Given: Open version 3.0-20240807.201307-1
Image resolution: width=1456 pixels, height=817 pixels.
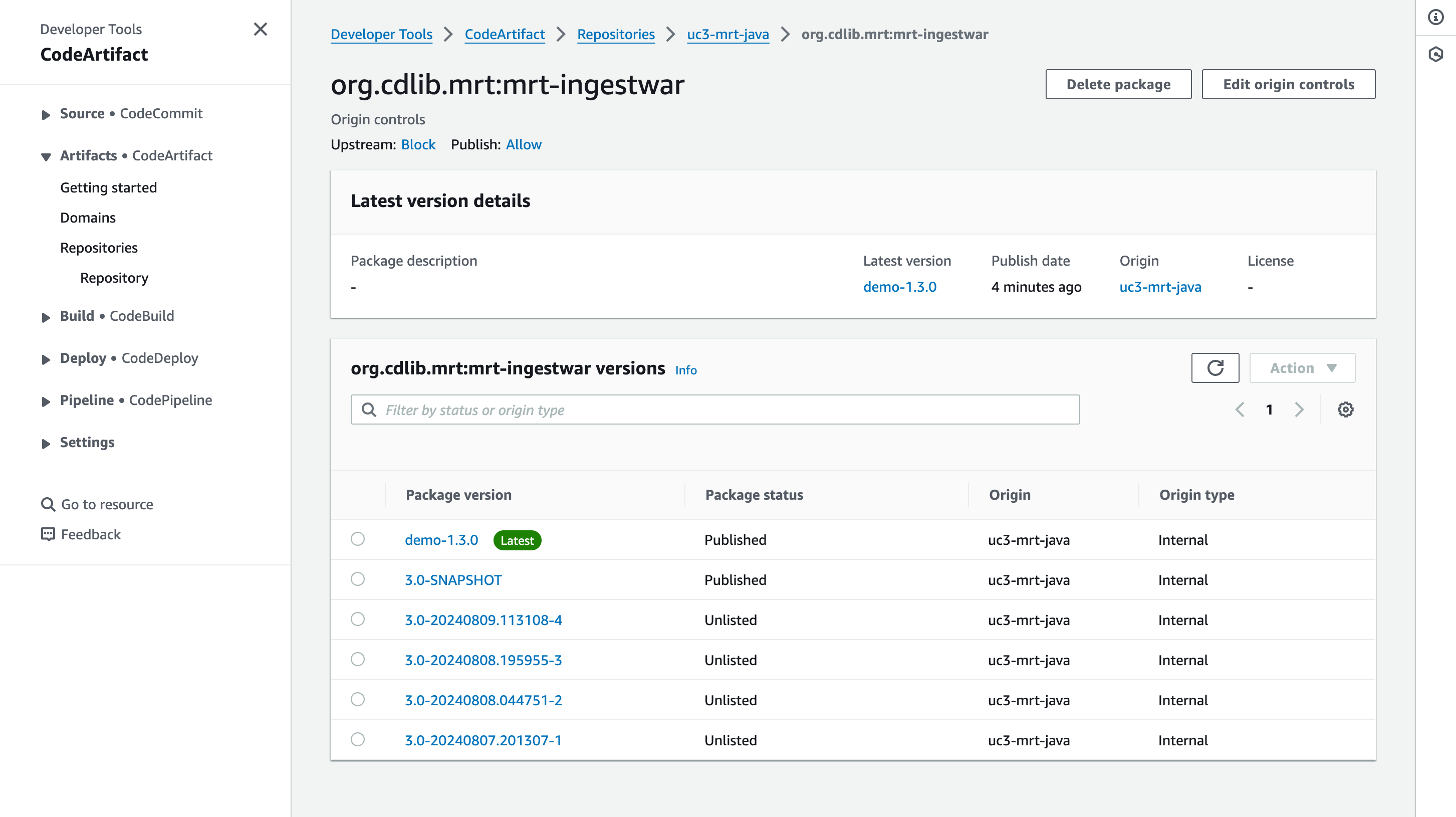Looking at the screenshot, I should 483,741.
